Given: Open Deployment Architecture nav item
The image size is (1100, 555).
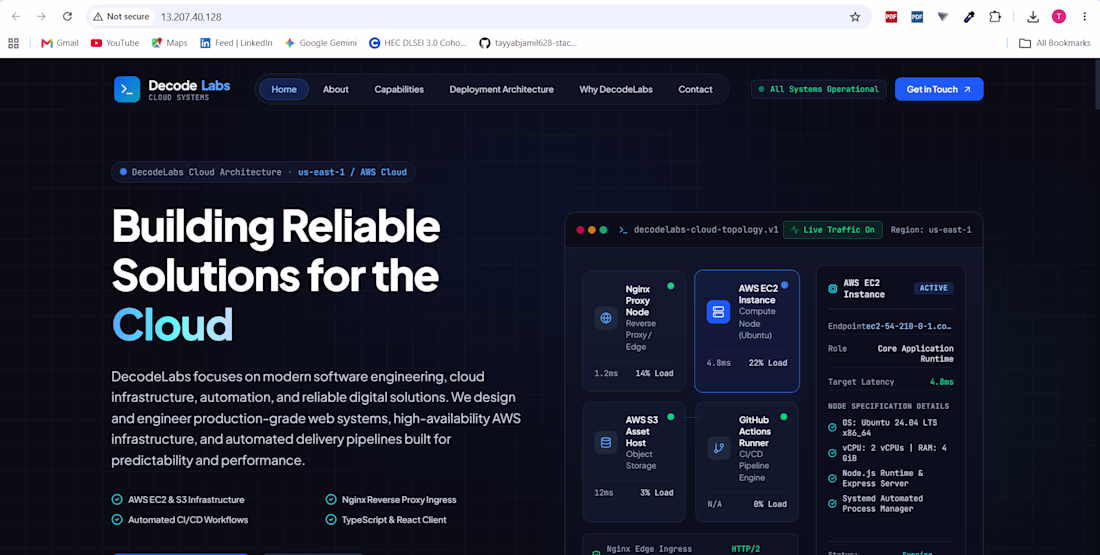Looking at the screenshot, I should coord(502,89).
